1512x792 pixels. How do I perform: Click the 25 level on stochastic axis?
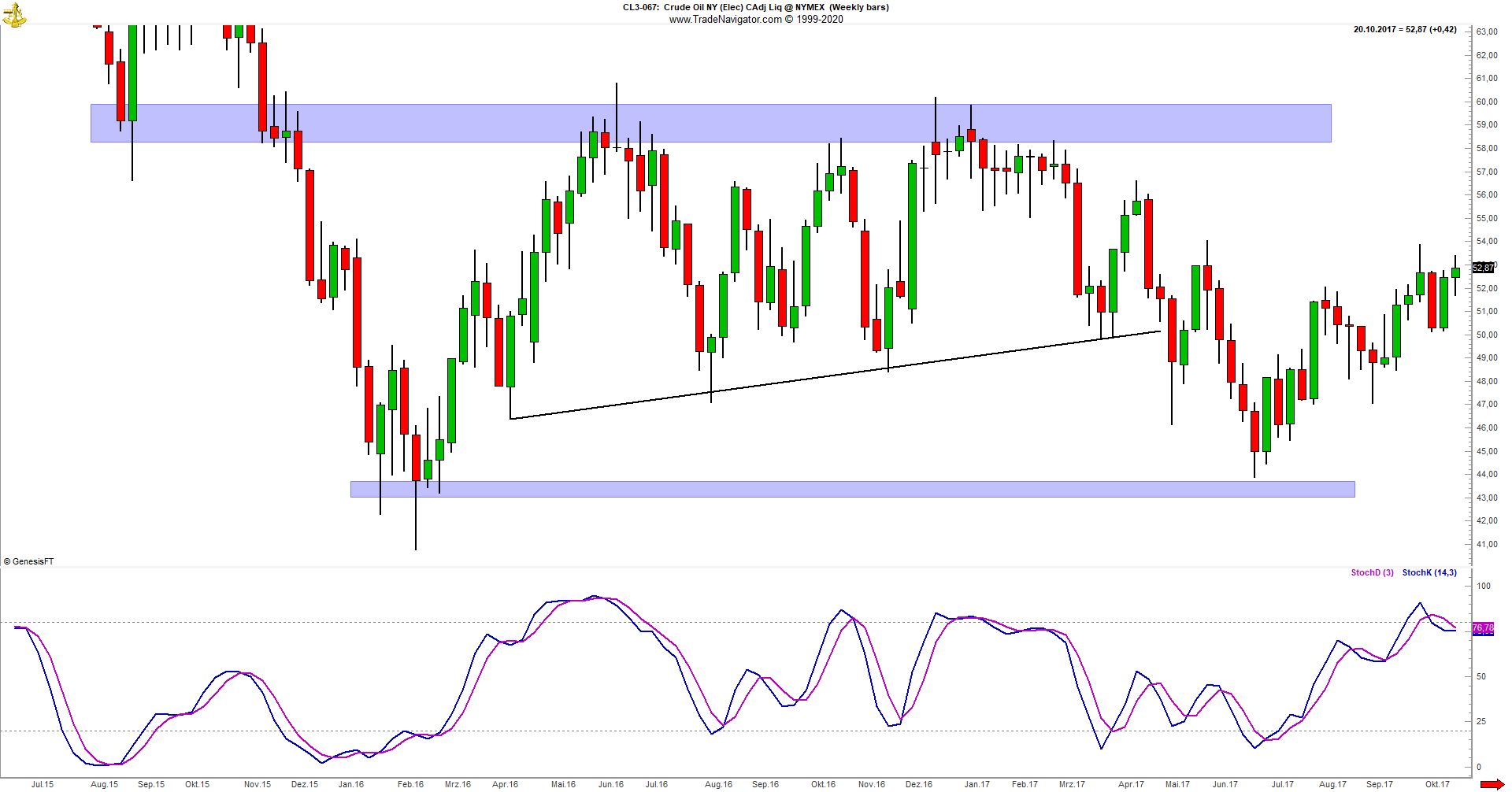click(1481, 721)
